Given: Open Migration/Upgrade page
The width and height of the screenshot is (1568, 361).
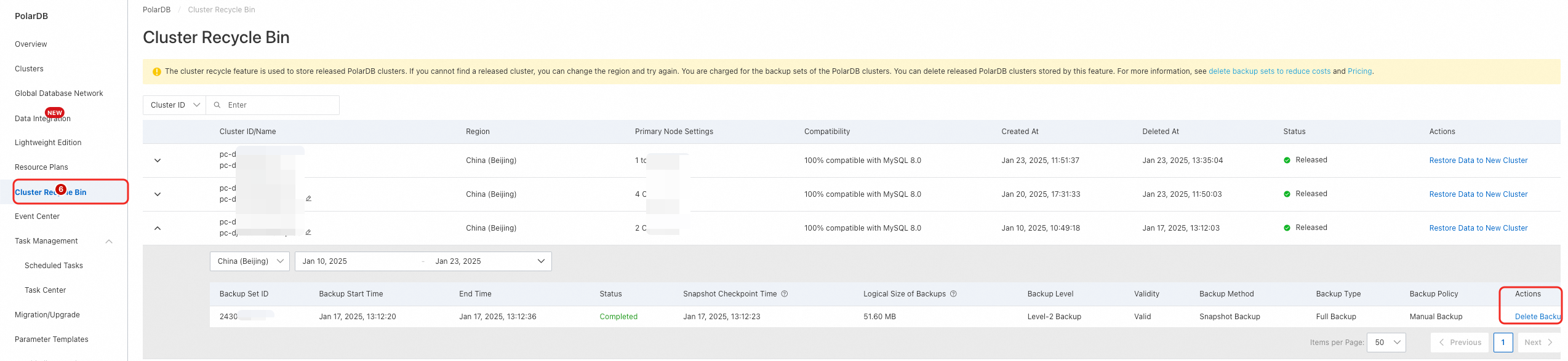Looking at the screenshot, I should point(47,315).
